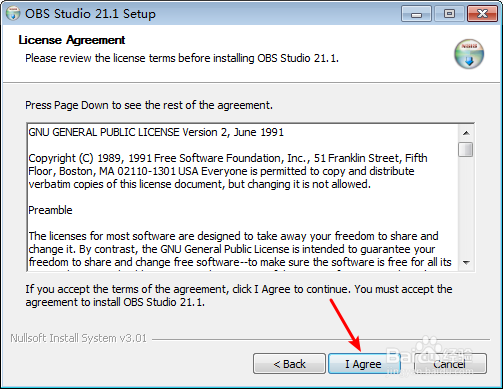Click the Copyright paragraph in license box

pyautogui.click(x=228, y=171)
